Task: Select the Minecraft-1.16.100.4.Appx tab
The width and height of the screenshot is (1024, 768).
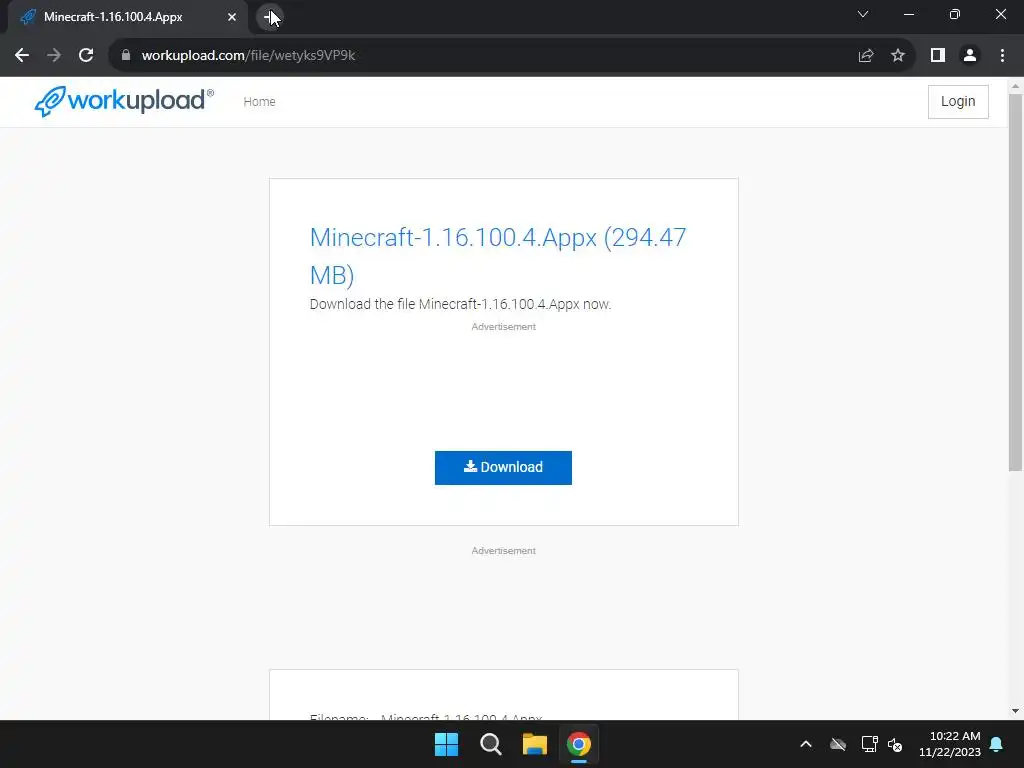Action: pyautogui.click(x=128, y=17)
